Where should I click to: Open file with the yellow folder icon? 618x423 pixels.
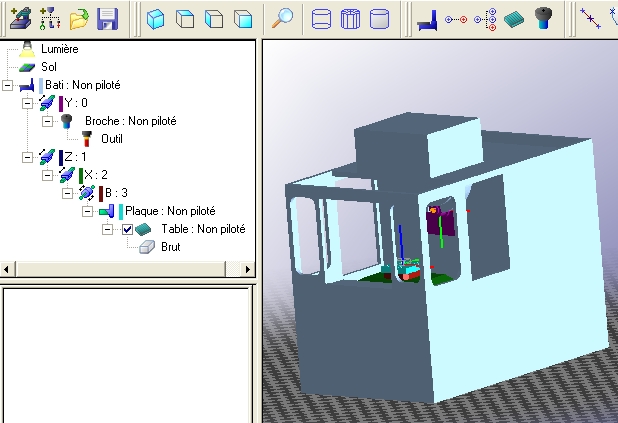coord(79,19)
